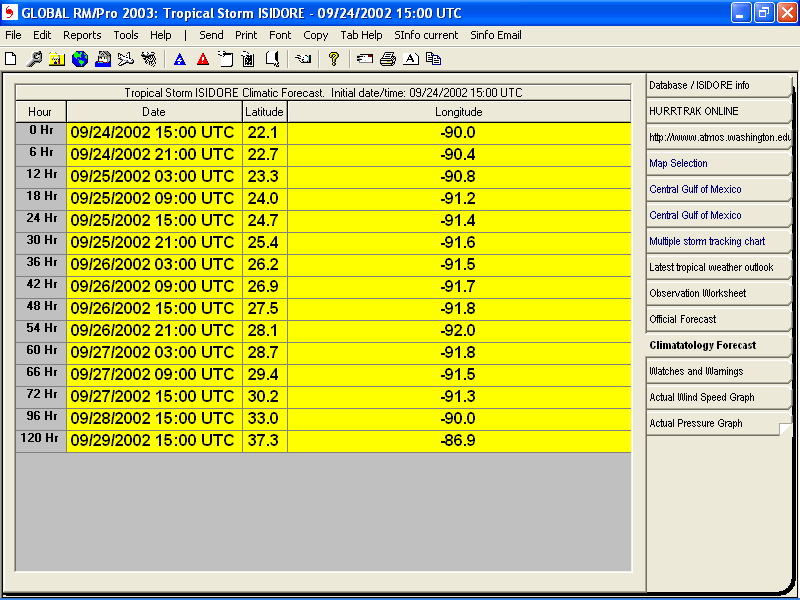Switch to Official Forecast tab
The height and width of the screenshot is (600, 800).
[x=718, y=319]
